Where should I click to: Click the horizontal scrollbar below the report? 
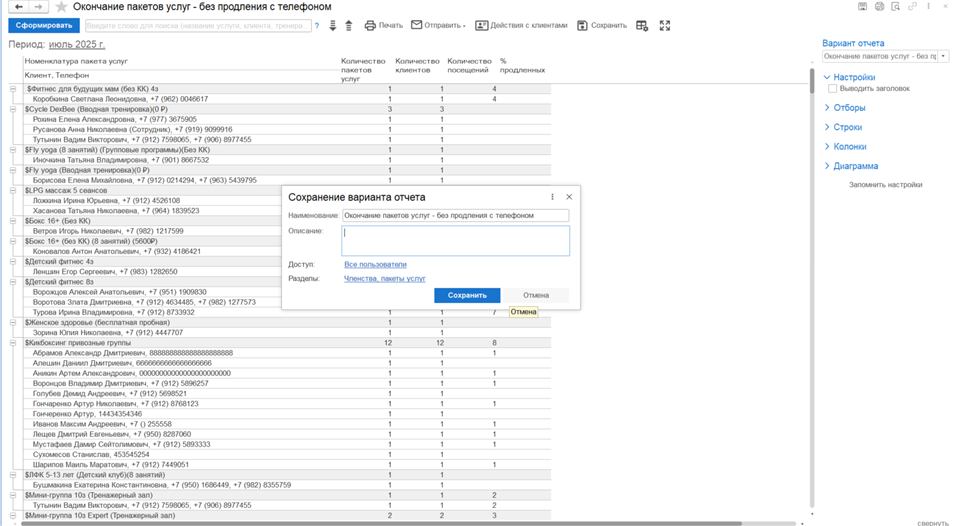coord(381,524)
